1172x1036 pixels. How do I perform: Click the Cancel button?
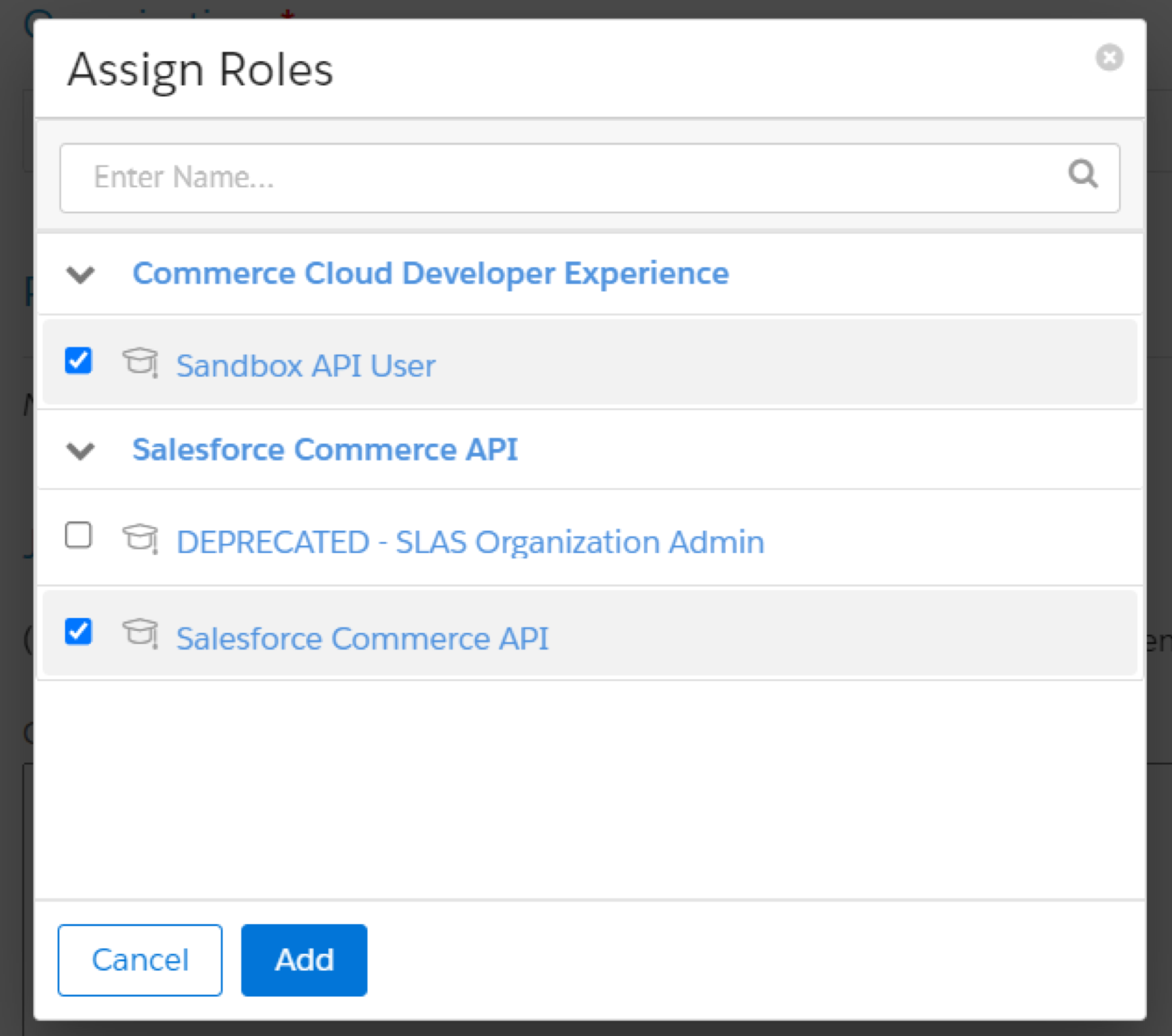[x=140, y=960]
